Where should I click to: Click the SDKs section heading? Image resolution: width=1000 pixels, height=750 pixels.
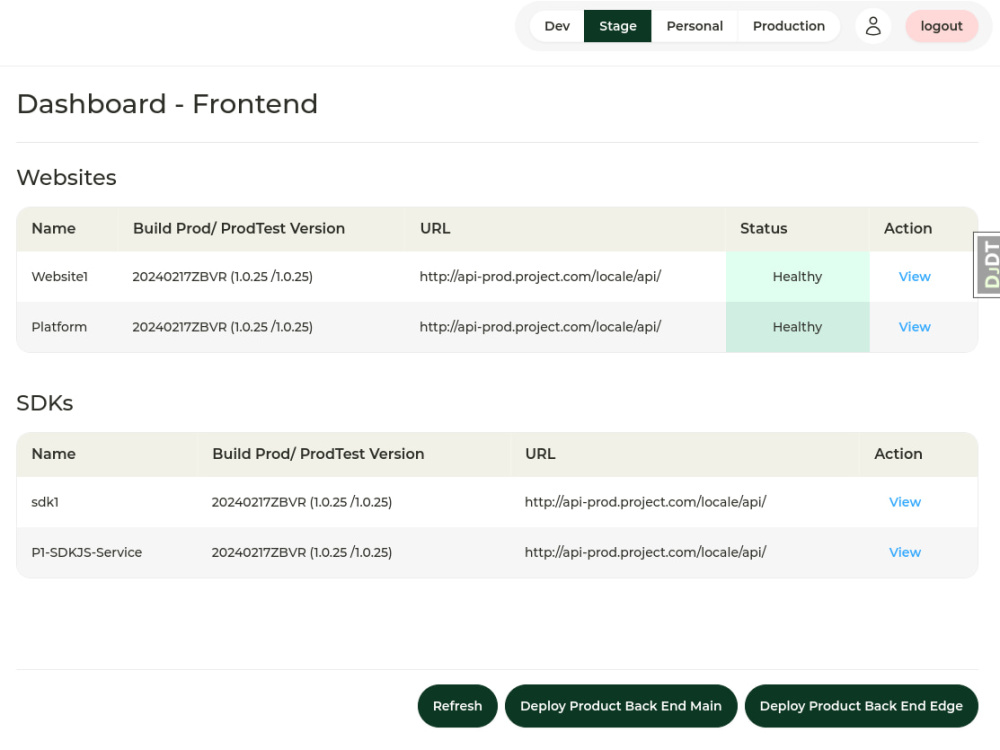45,403
